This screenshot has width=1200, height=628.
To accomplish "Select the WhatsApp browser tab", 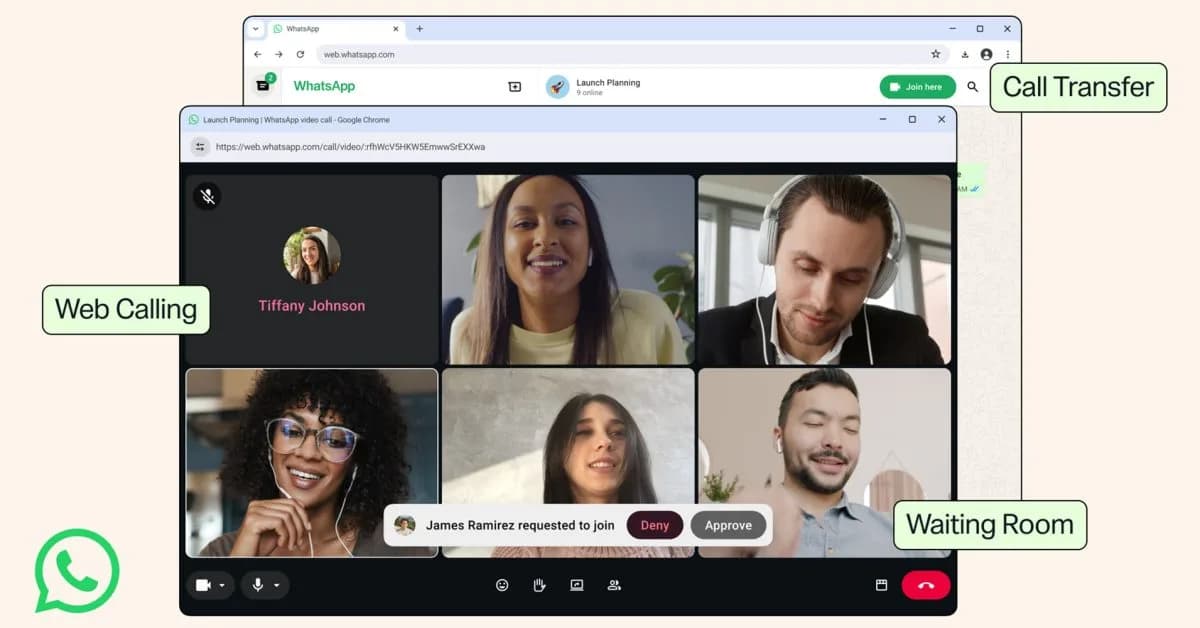I will coord(336,29).
